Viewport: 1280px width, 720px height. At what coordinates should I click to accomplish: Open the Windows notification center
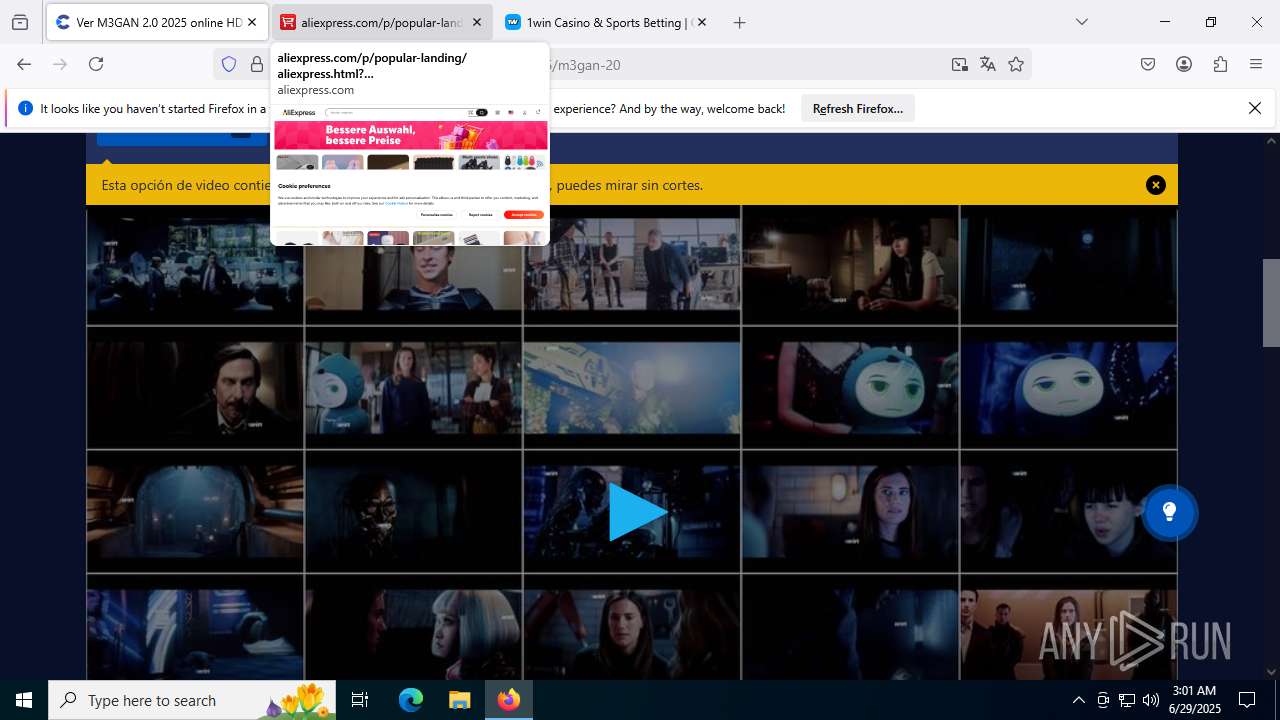[1247, 700]
